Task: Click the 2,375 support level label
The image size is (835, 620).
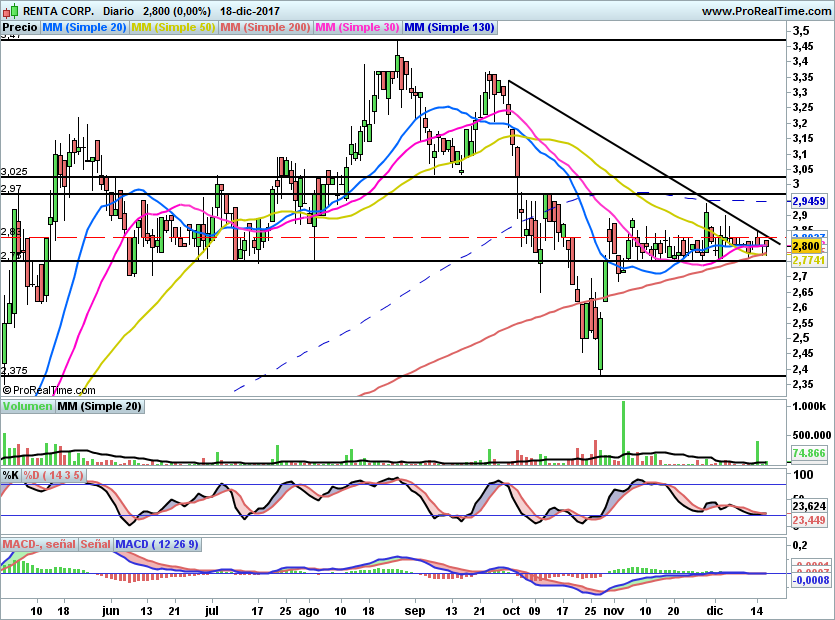Action: click(14, 371)
